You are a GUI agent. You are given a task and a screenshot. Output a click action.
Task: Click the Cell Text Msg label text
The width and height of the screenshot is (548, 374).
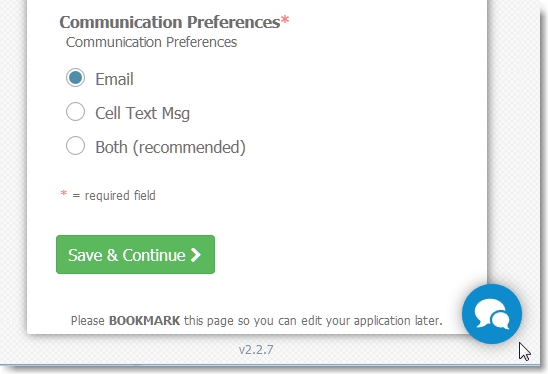point(143,113)
